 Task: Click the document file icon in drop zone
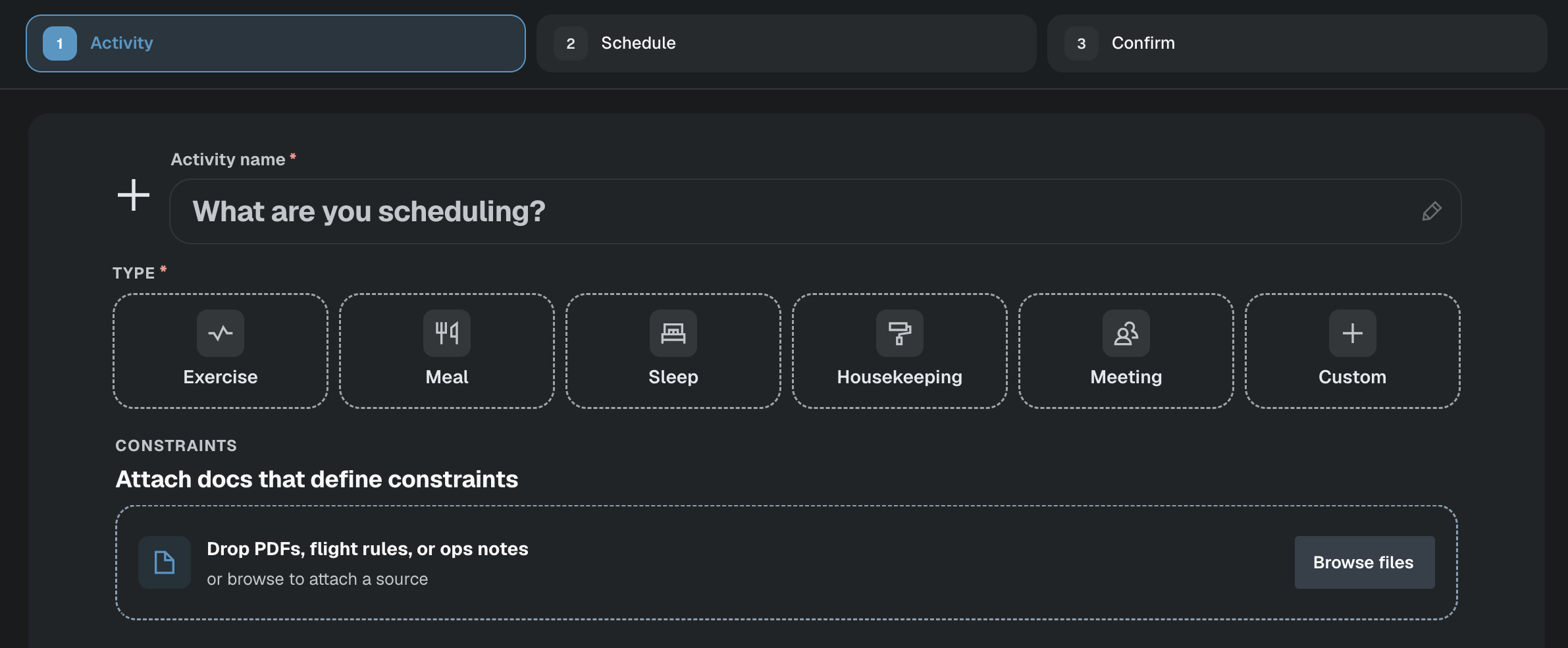(165, 562)
